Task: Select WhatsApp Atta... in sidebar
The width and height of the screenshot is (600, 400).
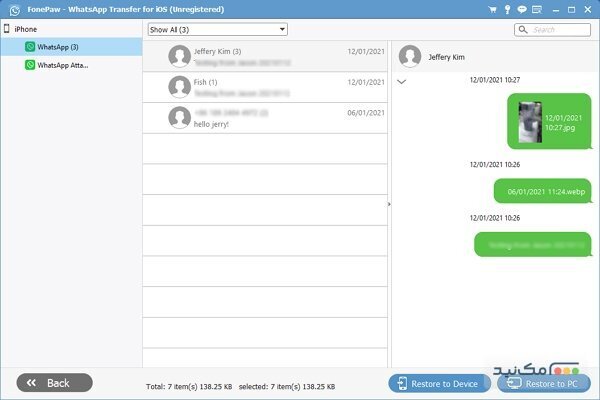Action: (x=71, y=65)
